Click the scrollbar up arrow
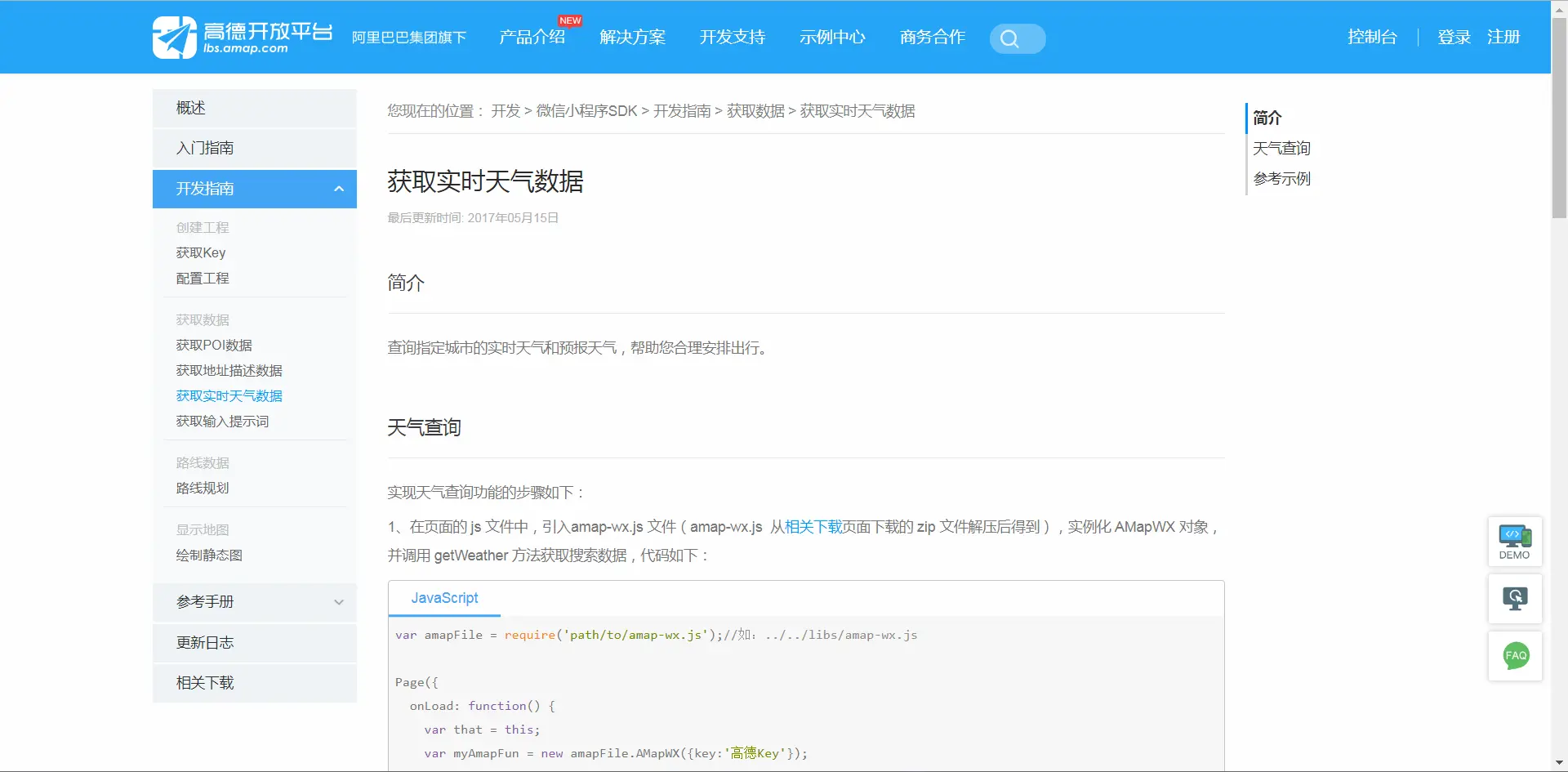 coord(1559,8)
